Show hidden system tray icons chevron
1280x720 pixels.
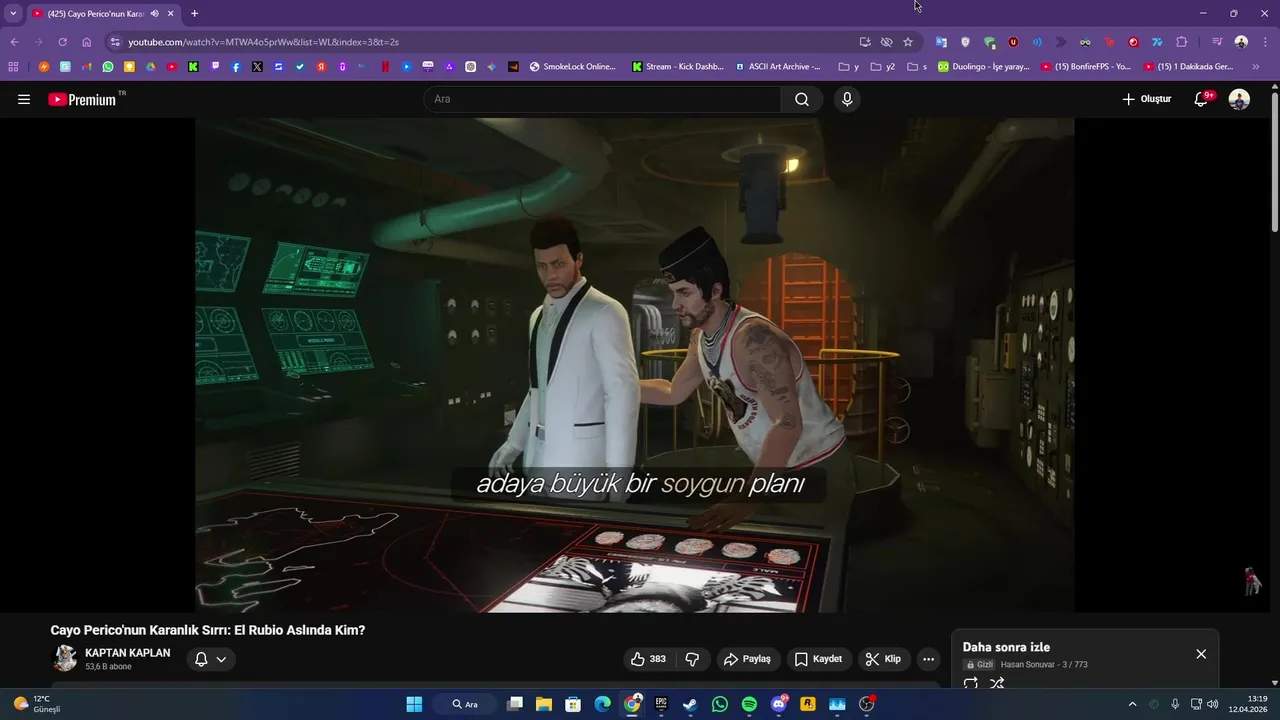tap(1132, 704)
